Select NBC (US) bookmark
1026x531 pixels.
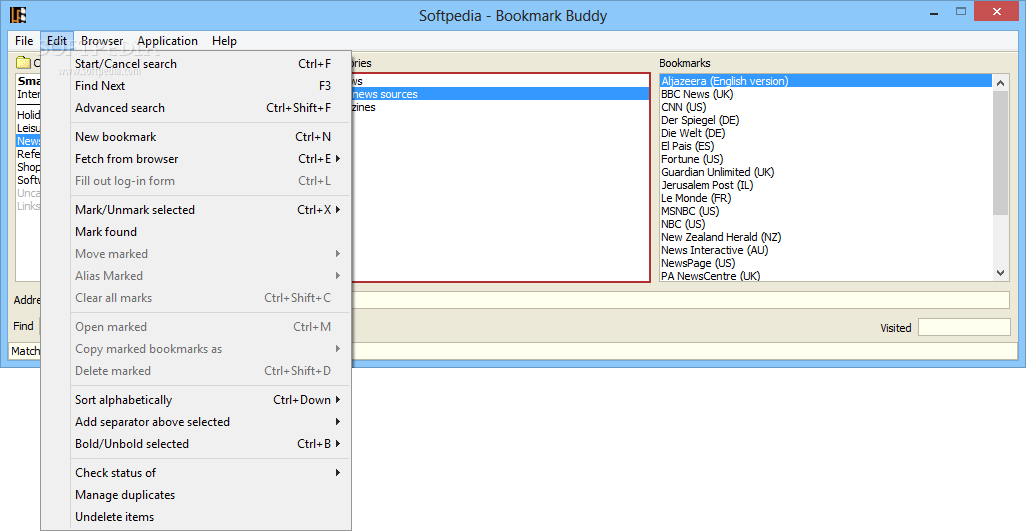point(826,224)
